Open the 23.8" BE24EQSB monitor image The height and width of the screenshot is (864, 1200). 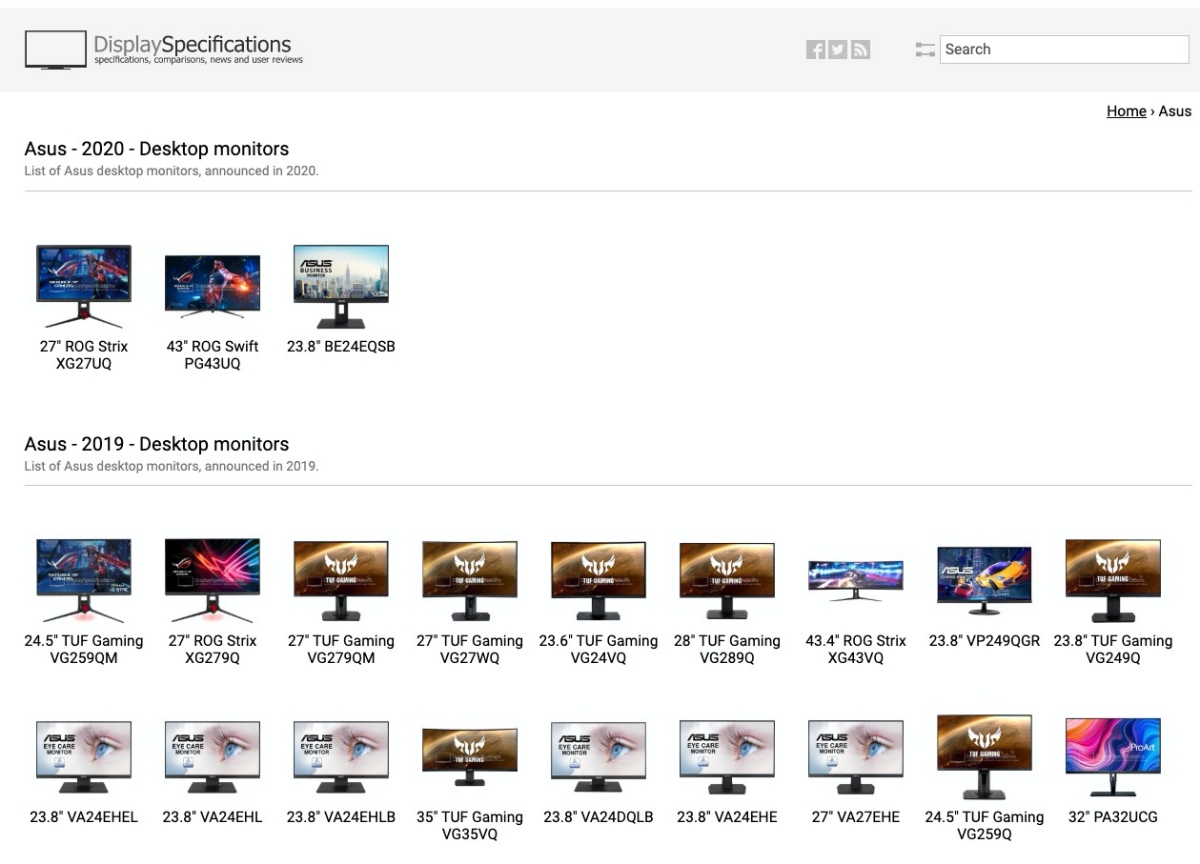coord(341,285)
